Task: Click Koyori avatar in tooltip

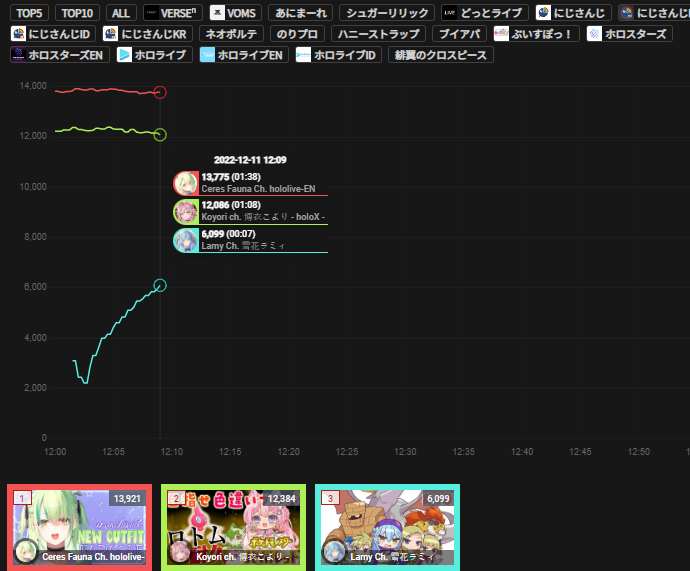Action: click(186, 212)
